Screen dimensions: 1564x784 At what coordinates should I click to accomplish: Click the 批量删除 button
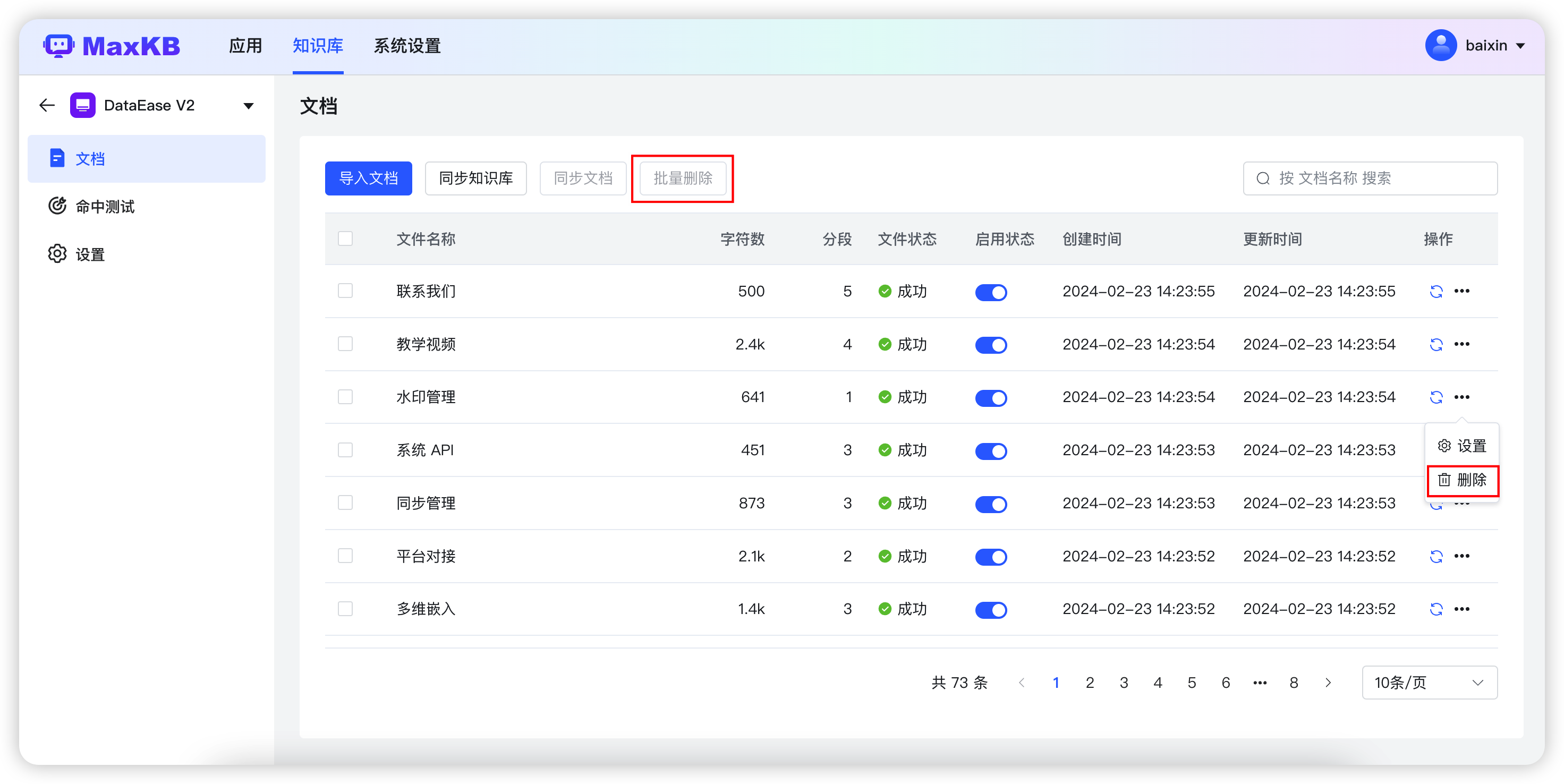click(683, 178)
